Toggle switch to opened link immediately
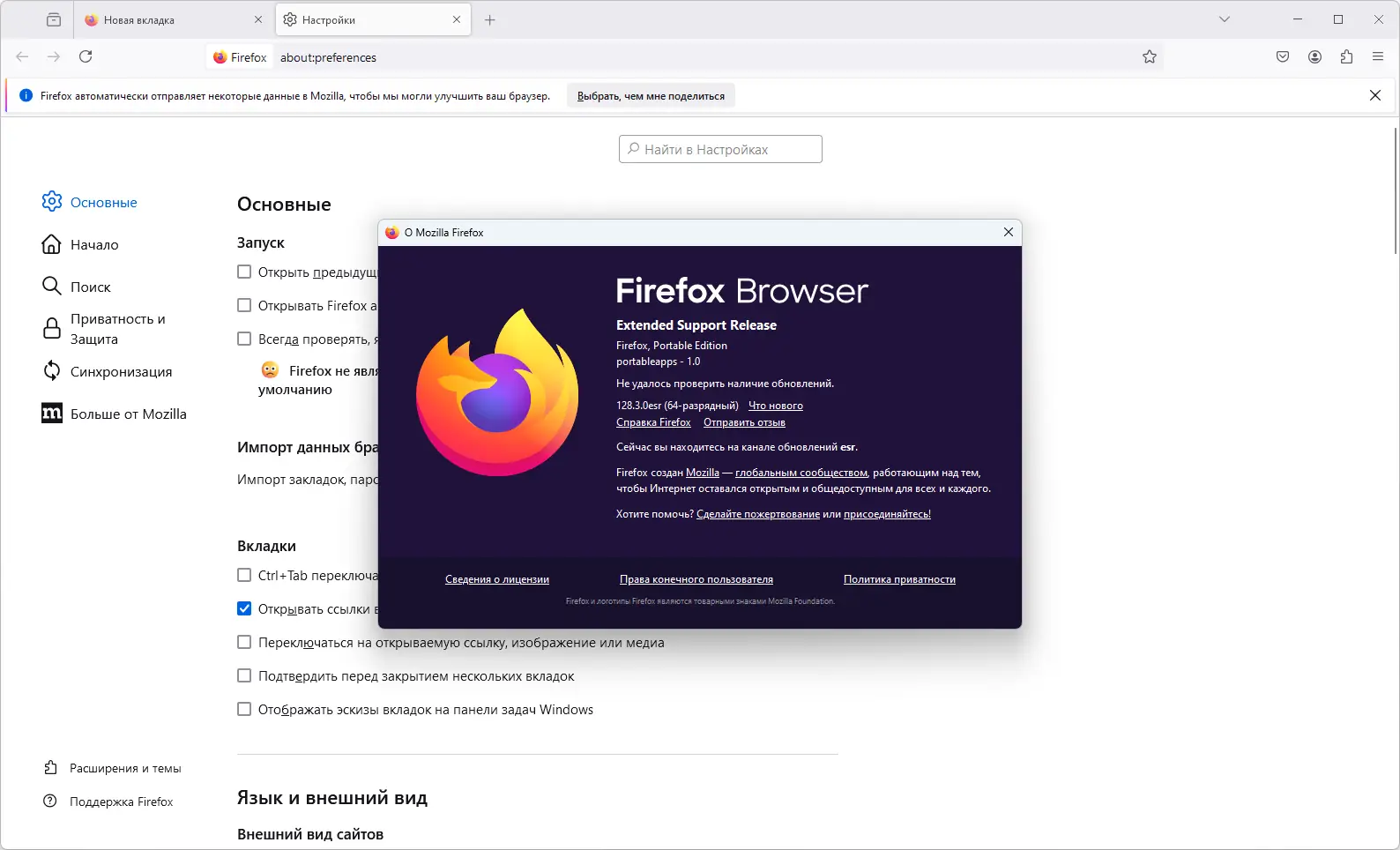The height and width of the screenshot is (850, 1400). 244,643
